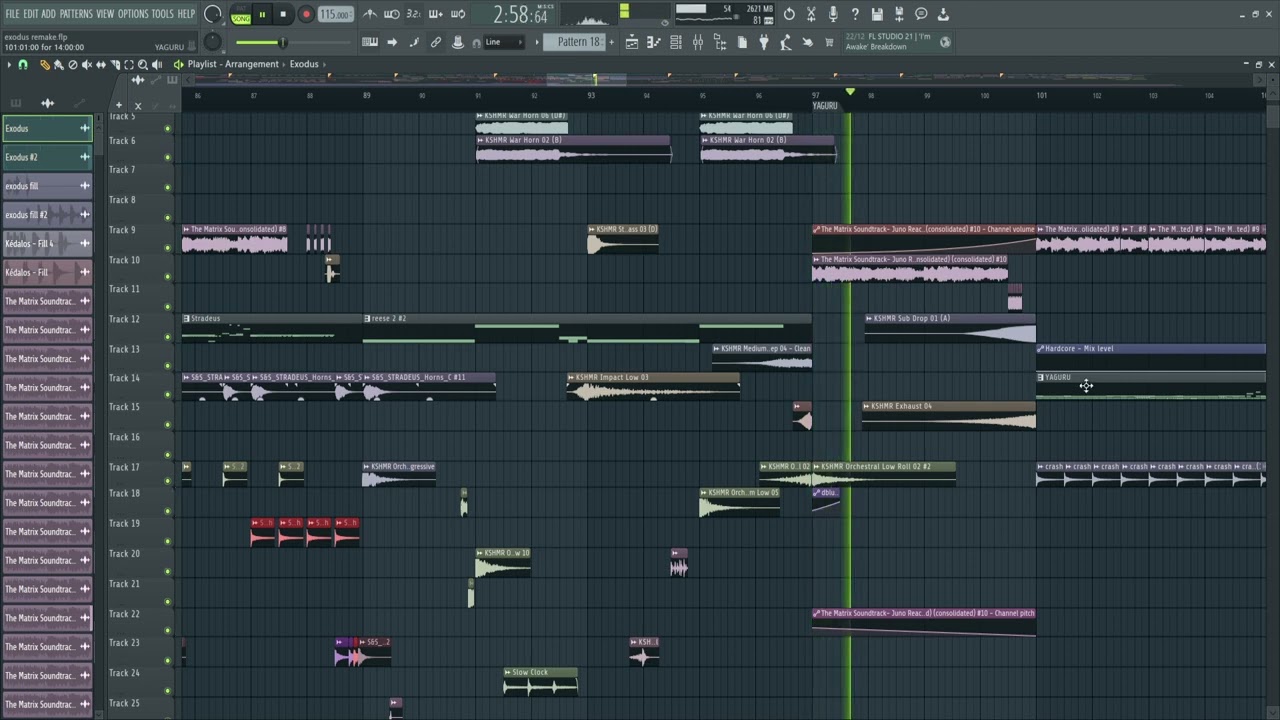The width and height of the screenshot is (1280, 720).
Task: Select the Slip tool in playlist toolbar
Action: (100, 64)
